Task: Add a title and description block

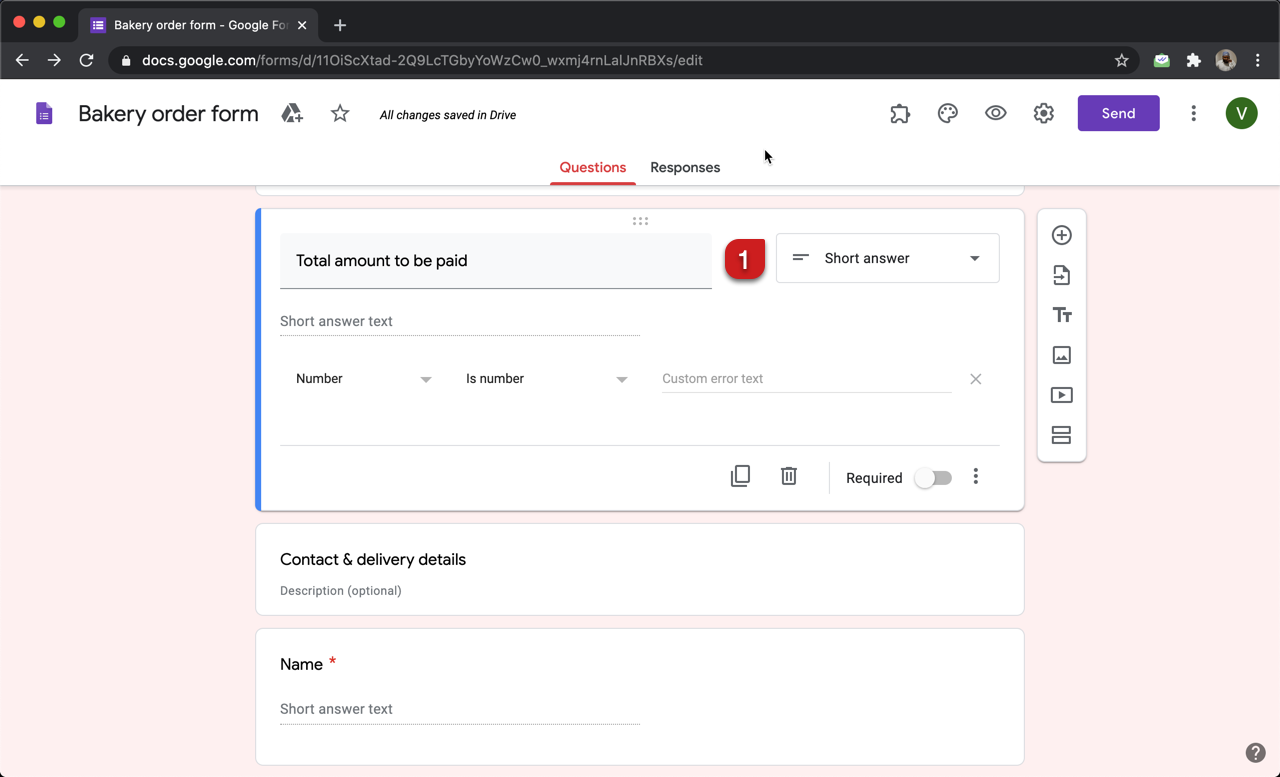Action: pyautogui.click(x=1061, y=314)
